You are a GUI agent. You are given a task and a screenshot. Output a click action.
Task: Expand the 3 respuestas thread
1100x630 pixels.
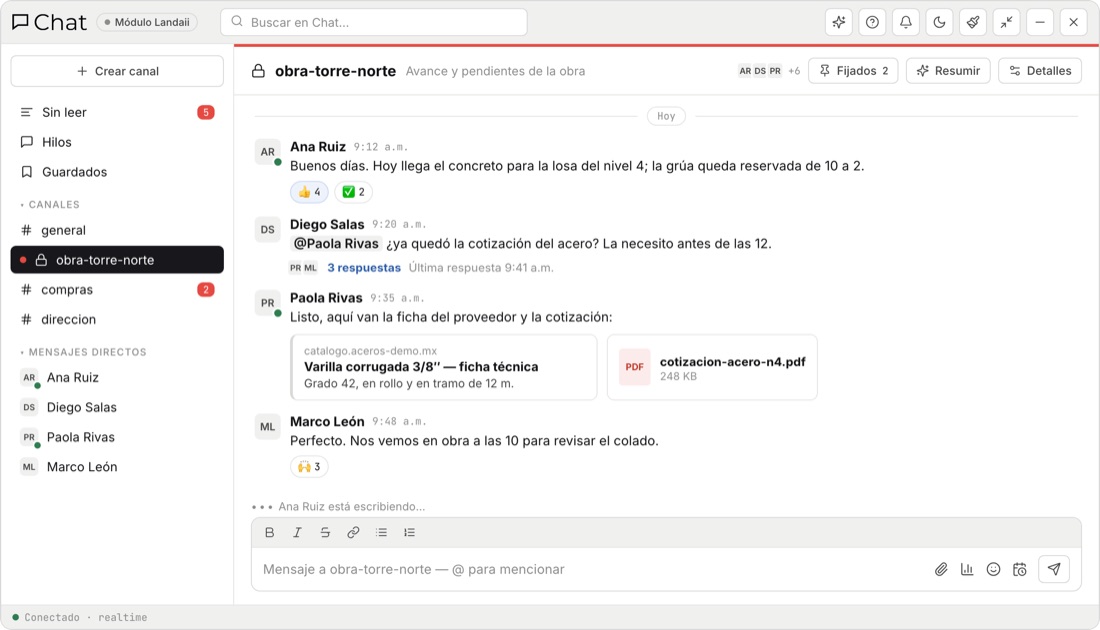pyautogui.click(x=364, y=267)
